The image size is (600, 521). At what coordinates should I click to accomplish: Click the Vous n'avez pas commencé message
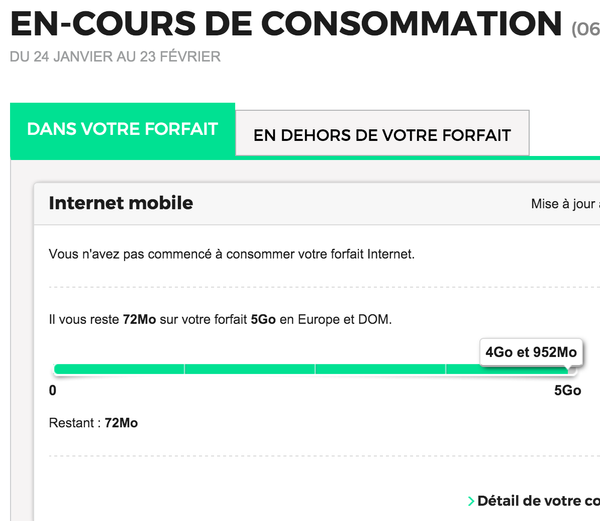pyautogui.click(x=231, y=255)
